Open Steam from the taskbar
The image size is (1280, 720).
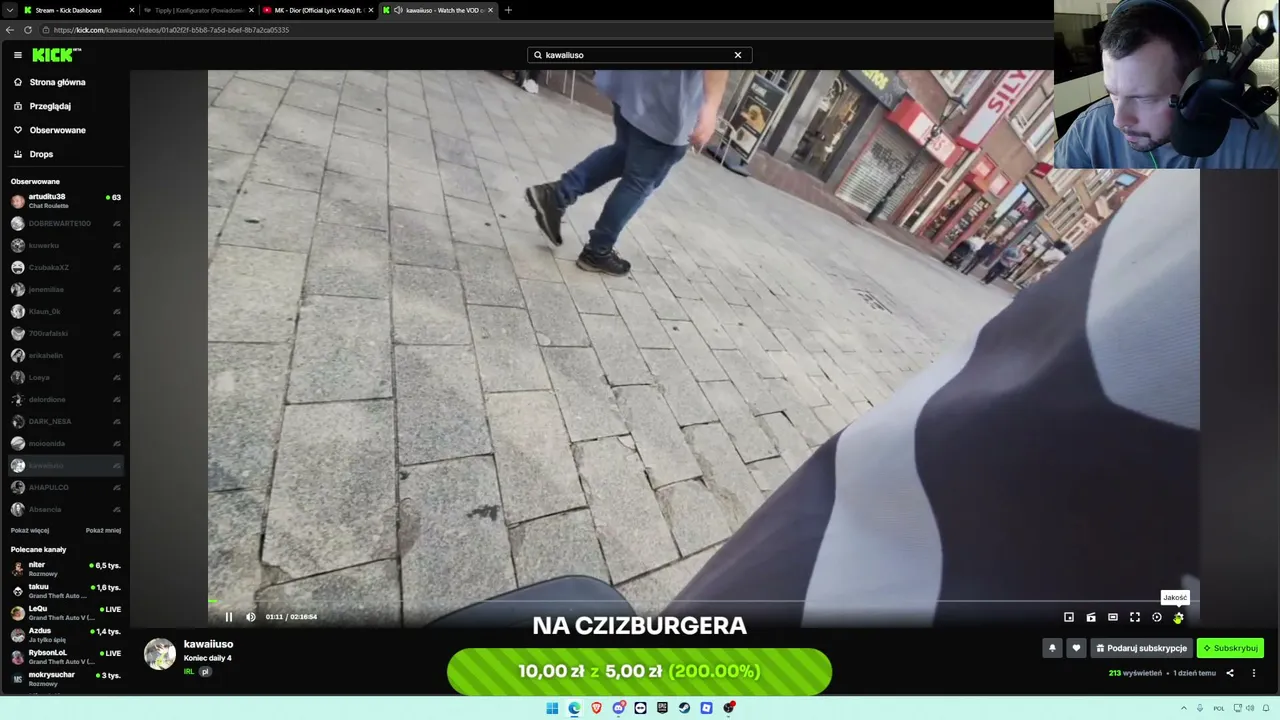685,708
